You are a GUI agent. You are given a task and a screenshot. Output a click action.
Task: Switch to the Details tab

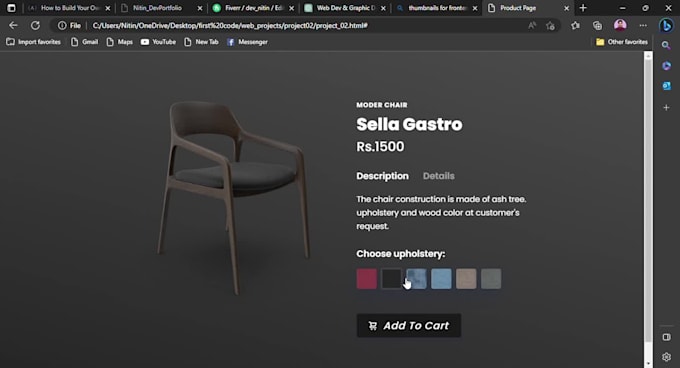438,176
